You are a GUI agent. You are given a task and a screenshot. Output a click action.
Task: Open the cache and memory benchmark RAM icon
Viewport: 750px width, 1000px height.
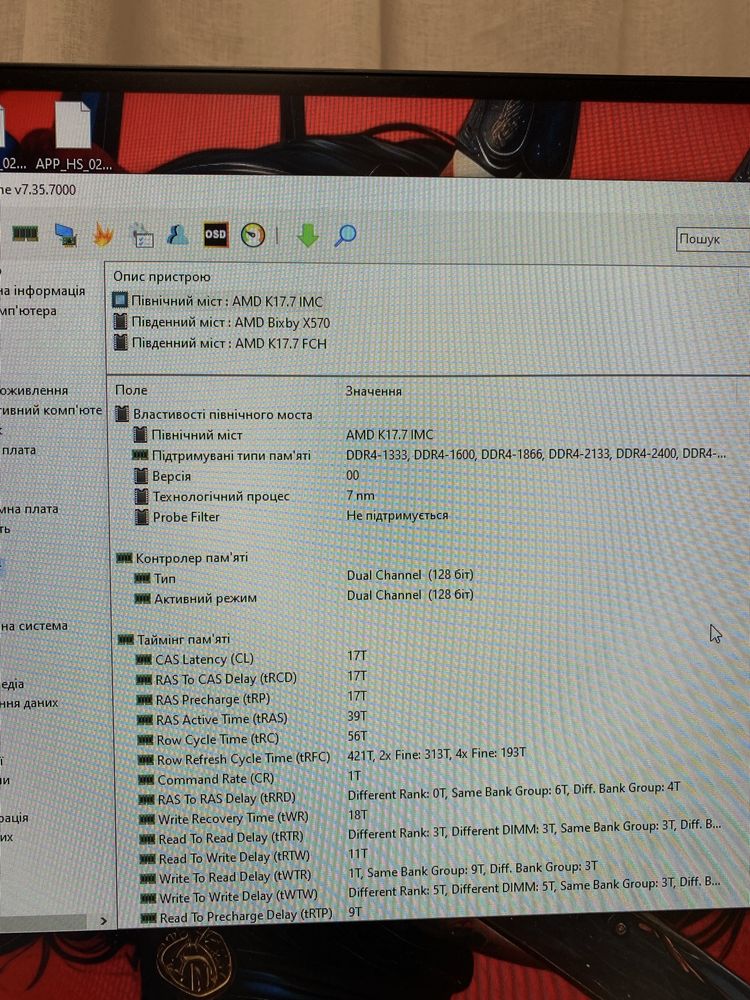click(x=25, y=233)
